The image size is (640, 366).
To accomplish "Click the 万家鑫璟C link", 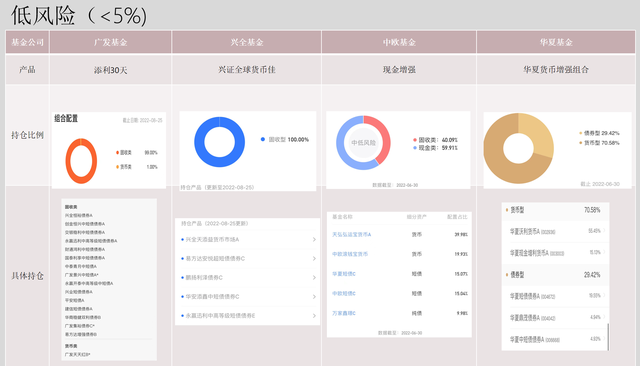I will point(344,313).
